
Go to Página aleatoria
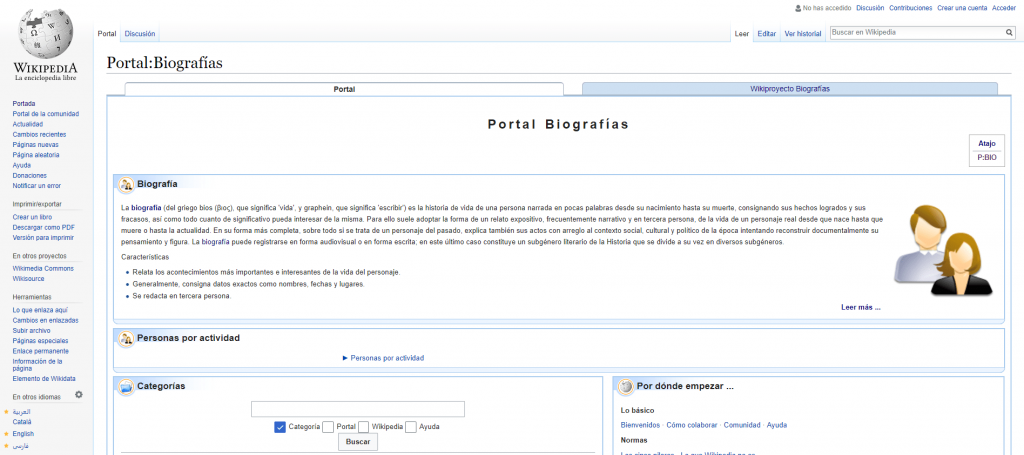coord(36,155)
